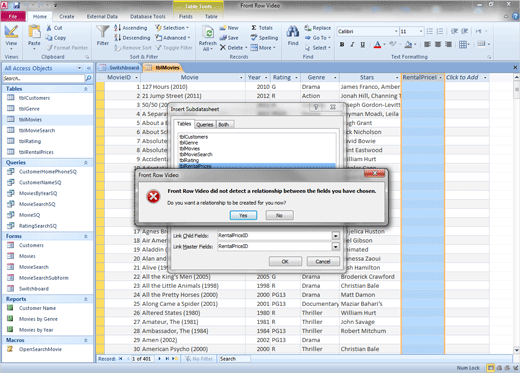Collapse the Reports group
Screen dimensions: 520x373
(86, 299)
